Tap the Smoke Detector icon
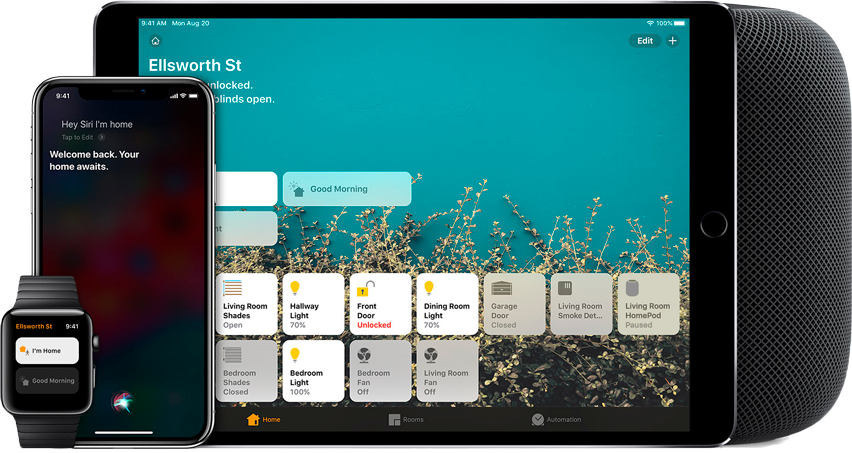 (565, 288)
